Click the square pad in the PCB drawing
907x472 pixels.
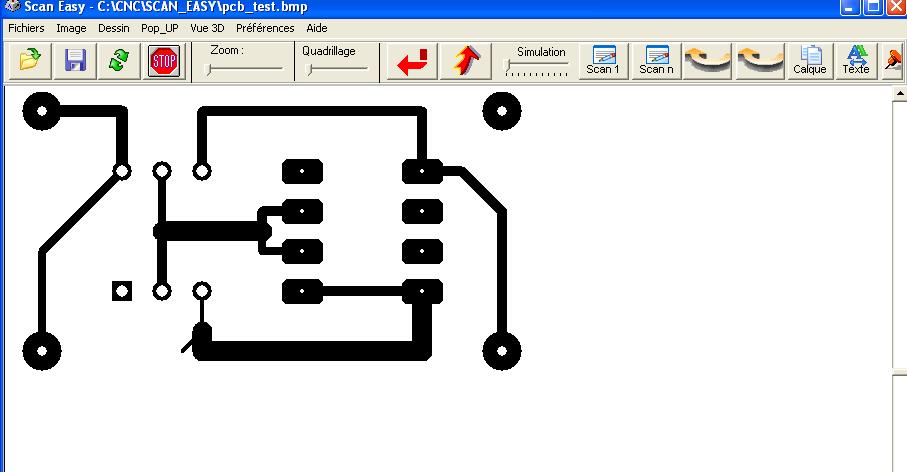(x=121, y=291)
